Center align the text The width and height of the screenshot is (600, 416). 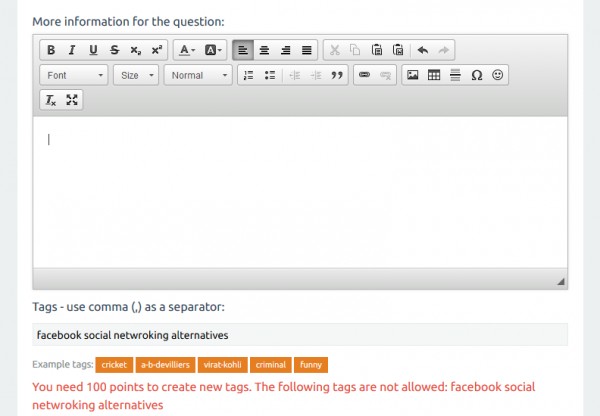(265, 50)
